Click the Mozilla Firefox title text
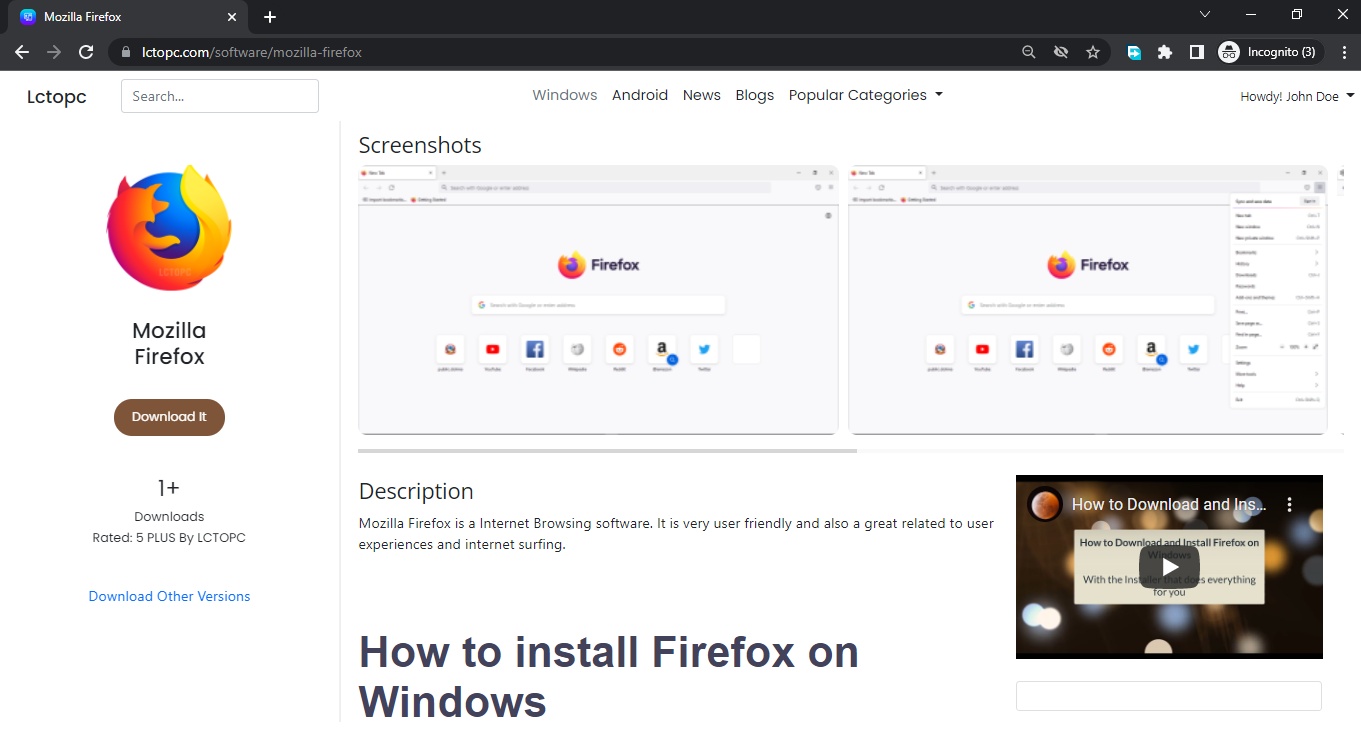Screen dimensions: 1361x733 click(169, 343)
